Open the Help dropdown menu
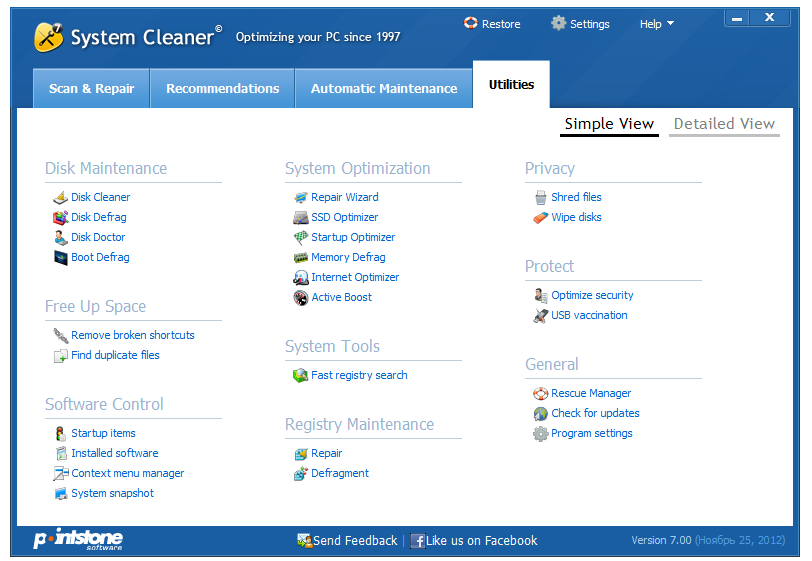This screenshot has height=561, width=812. pyautogui.click(x=657, y=24)
